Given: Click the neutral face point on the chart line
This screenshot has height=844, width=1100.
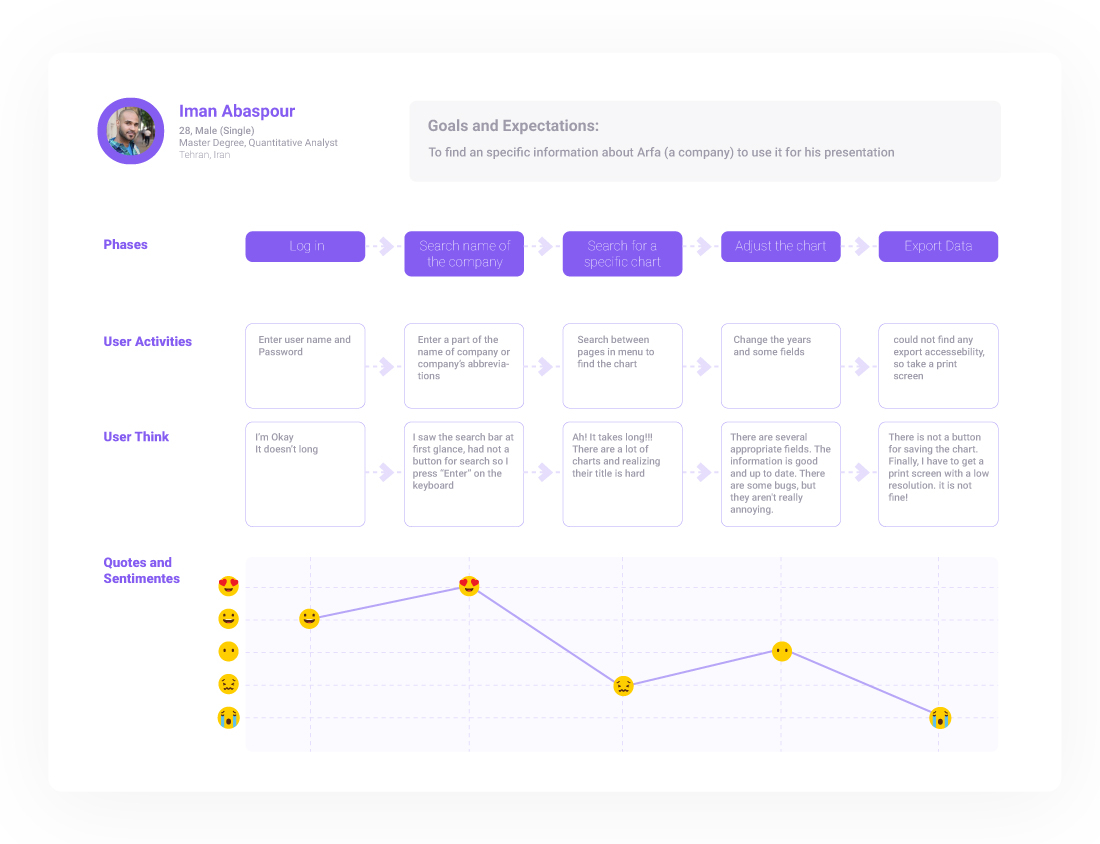Looking at the screenshot, I should [x=782, y=651].
